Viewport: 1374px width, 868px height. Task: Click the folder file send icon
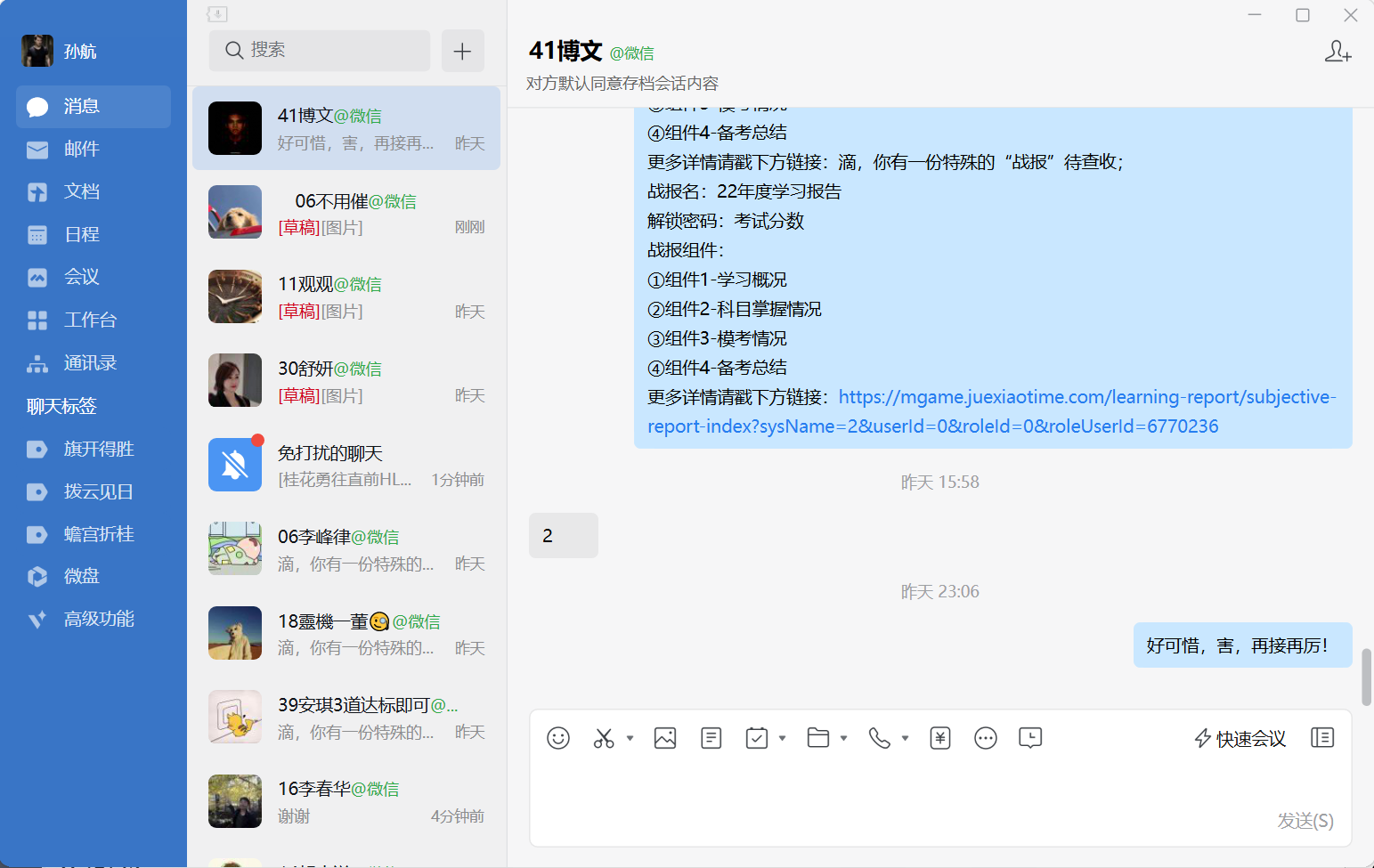[x=818, y=738]
